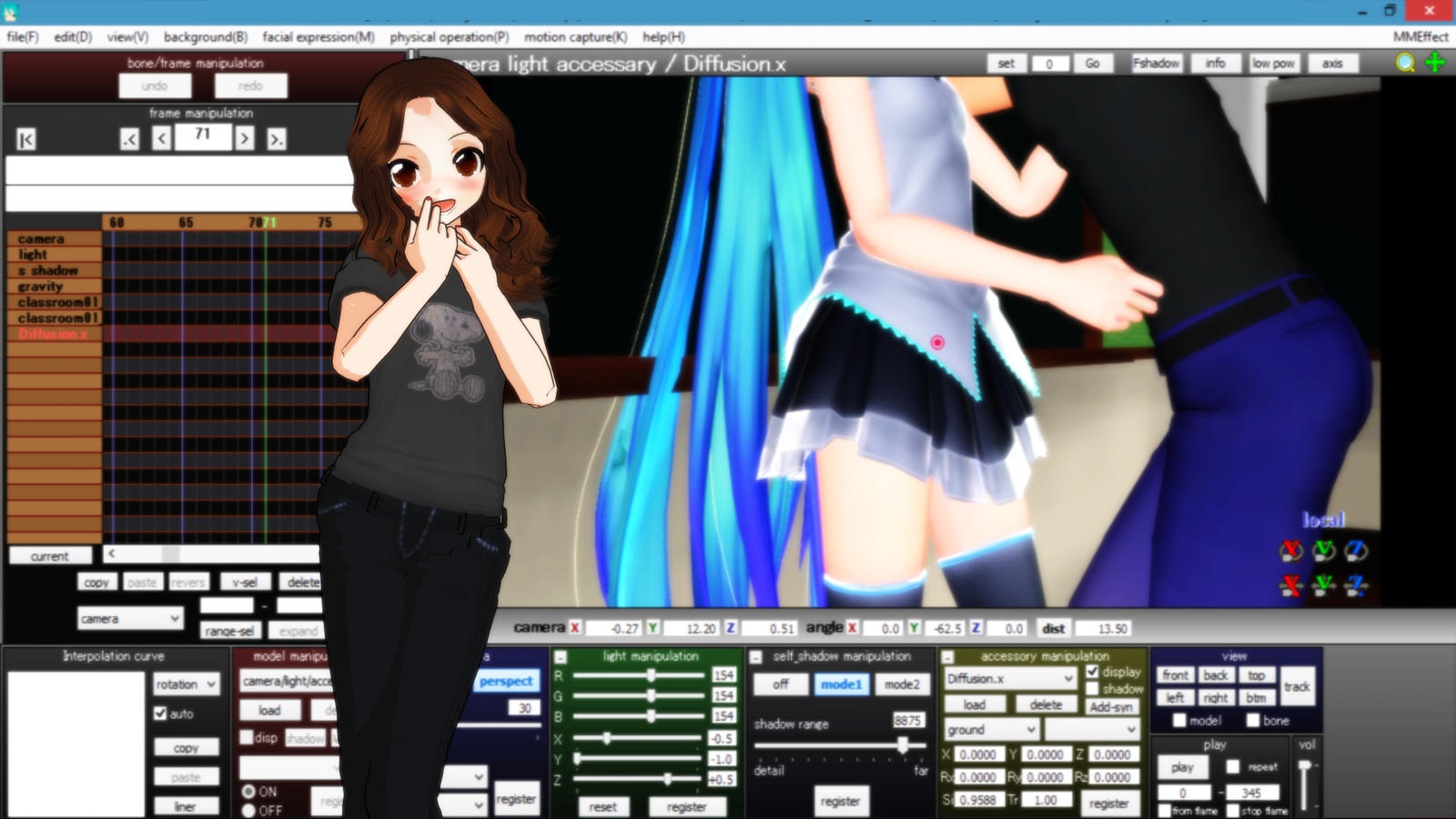Open the view(V) menu
The image size is (1456, 819).
coord(127,37)
